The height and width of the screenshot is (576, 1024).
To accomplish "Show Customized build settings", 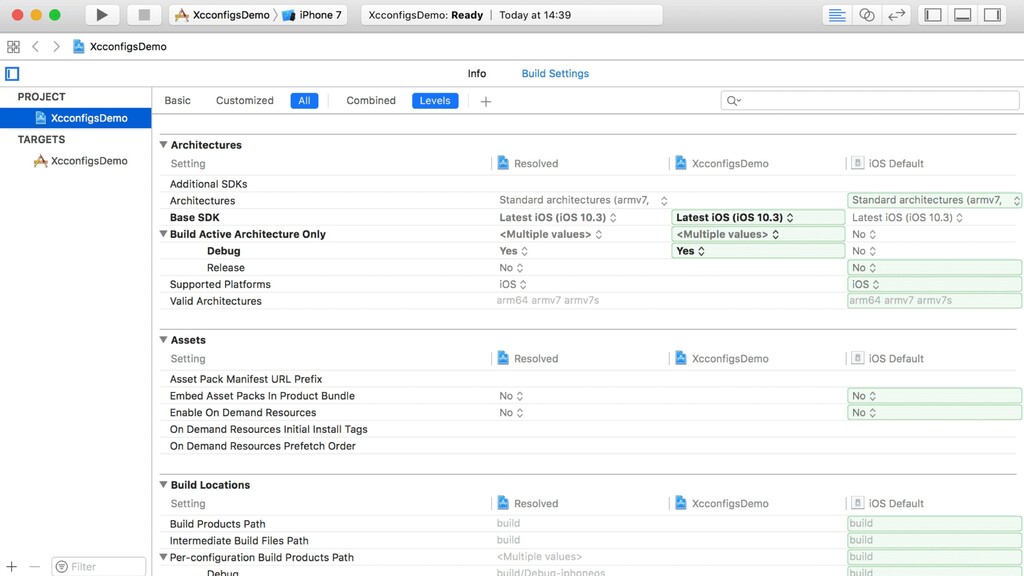I will [245, 101].
